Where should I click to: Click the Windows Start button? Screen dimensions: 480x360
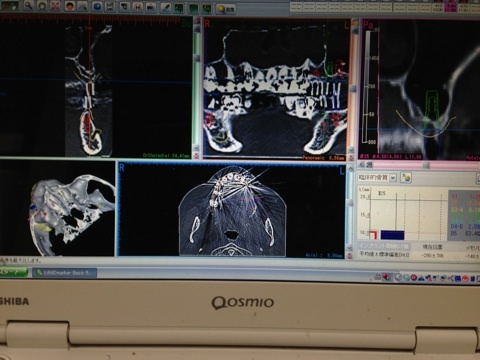13,272
